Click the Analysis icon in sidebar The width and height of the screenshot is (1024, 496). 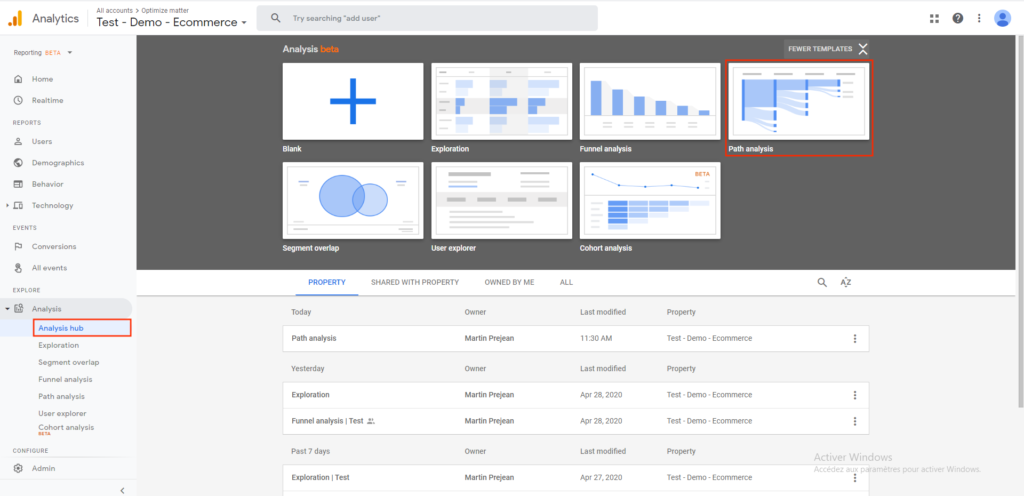18,309
